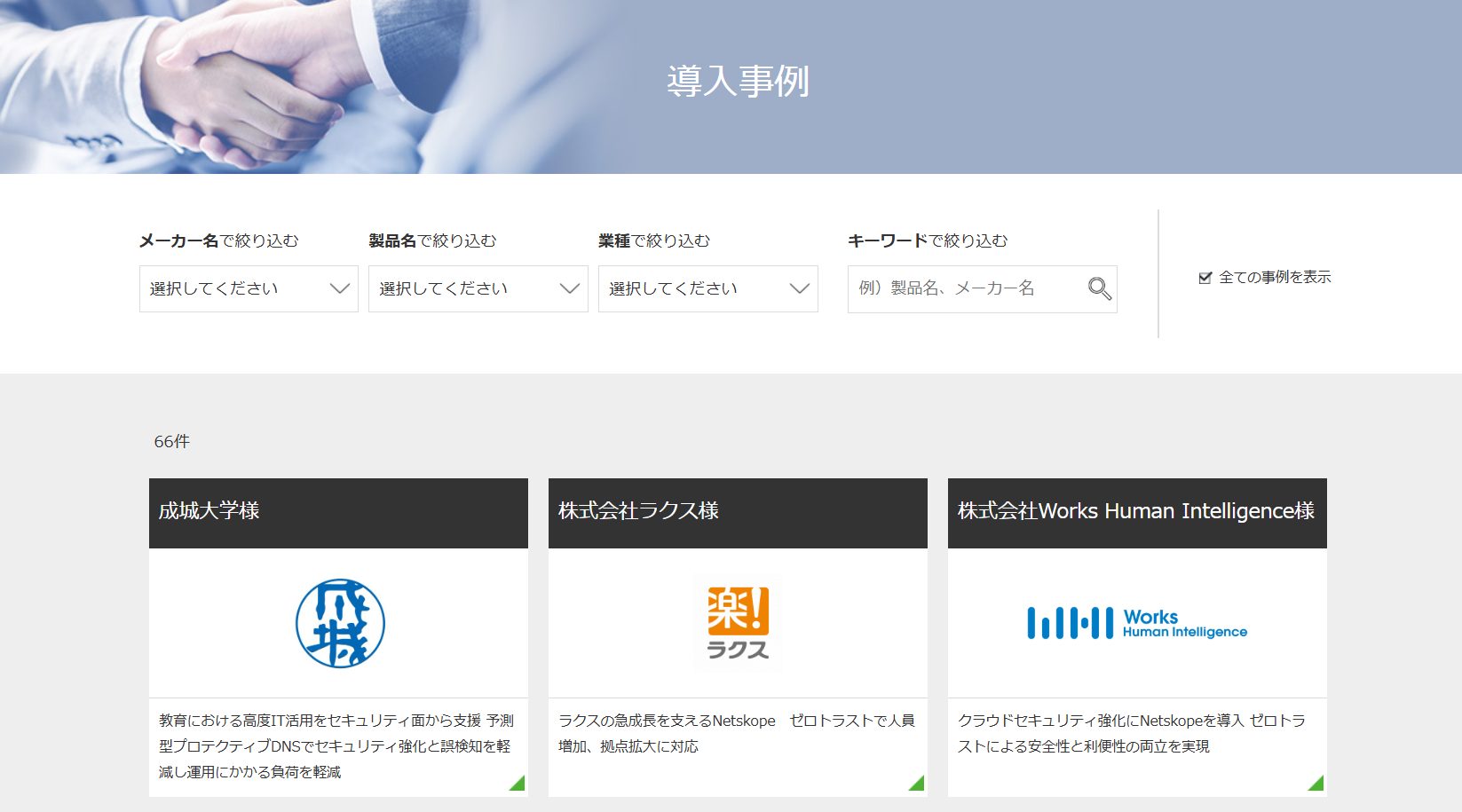Click the handshake banner image

pyautogui.click(x=266, y=89)
